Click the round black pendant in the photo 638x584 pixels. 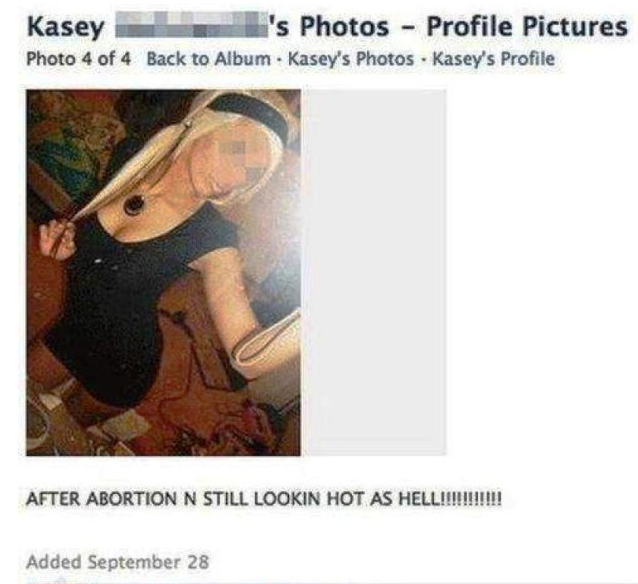point(134,203)
